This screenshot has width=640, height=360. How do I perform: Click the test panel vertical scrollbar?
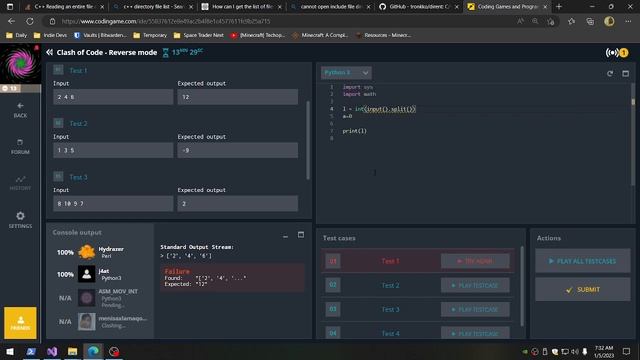308,140
